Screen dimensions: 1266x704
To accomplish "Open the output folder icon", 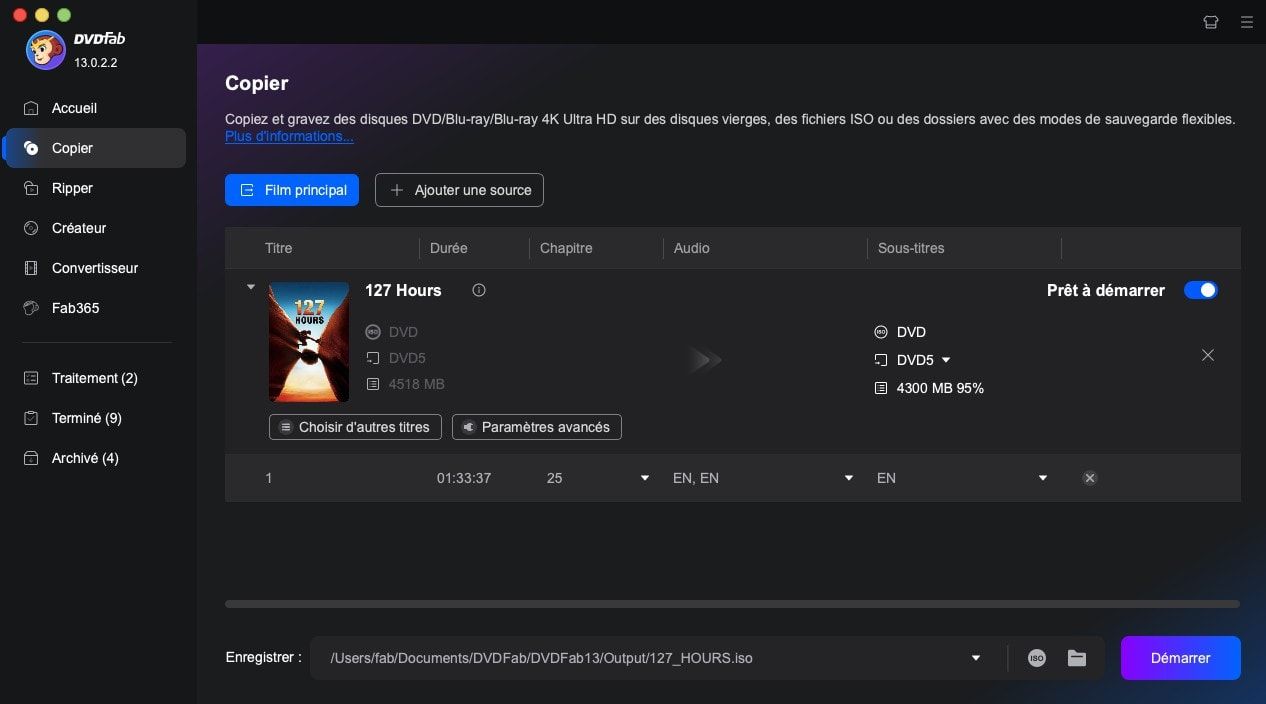I will (1077, 658).
